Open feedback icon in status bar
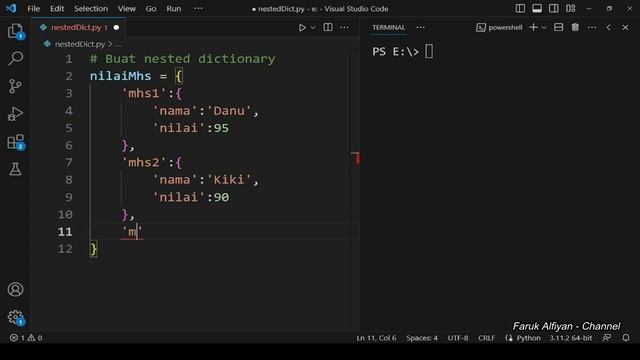This screenshot has height=360, width=640. pos(607,338)
